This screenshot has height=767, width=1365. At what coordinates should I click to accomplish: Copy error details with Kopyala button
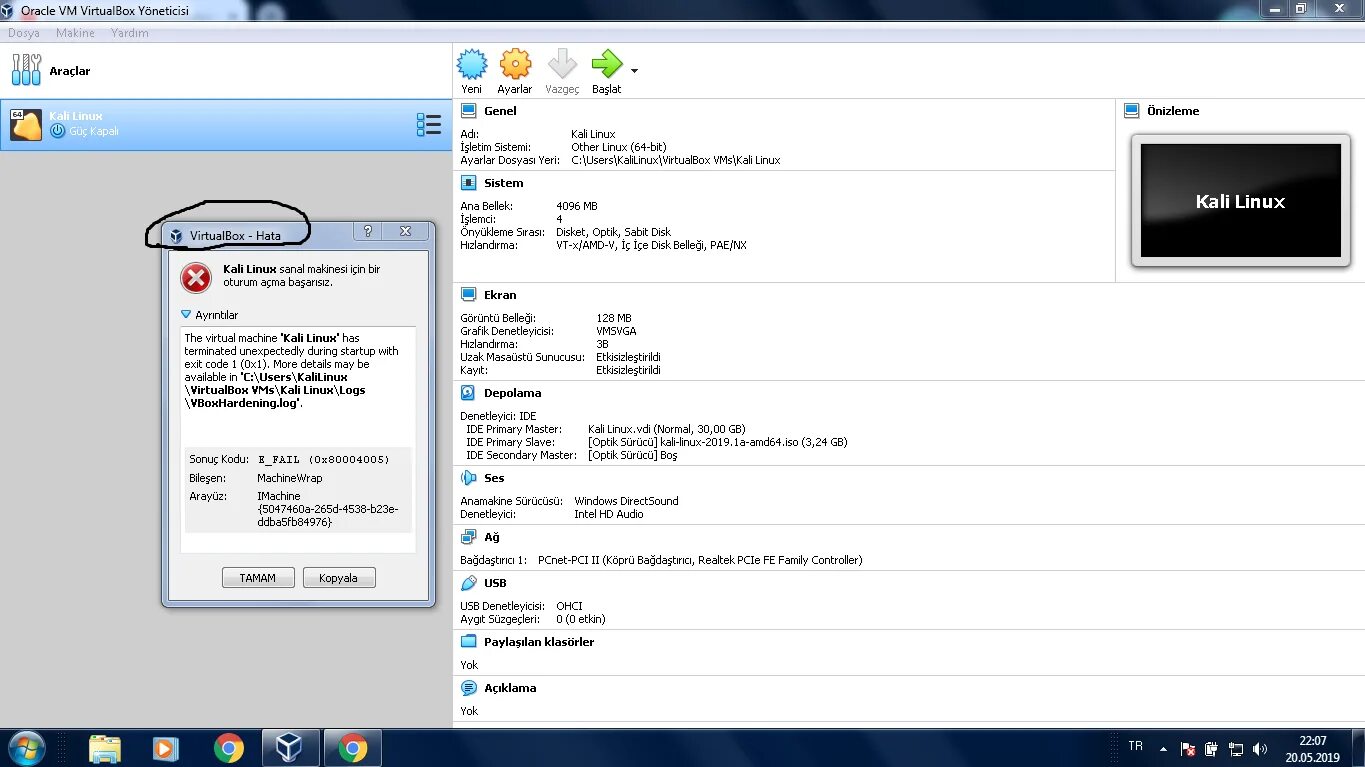[339, 578]
